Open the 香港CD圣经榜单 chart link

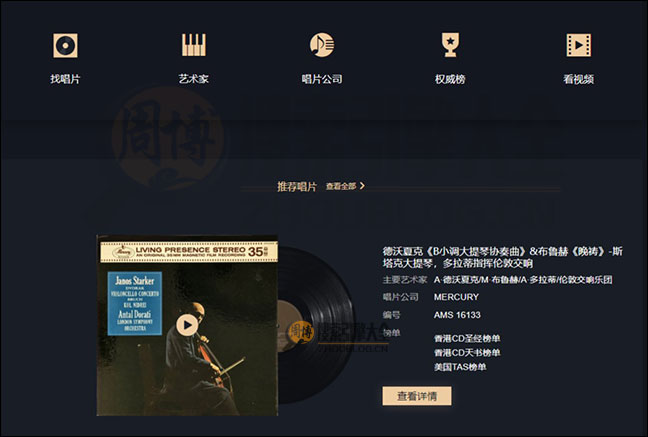(x=467, y=339)
